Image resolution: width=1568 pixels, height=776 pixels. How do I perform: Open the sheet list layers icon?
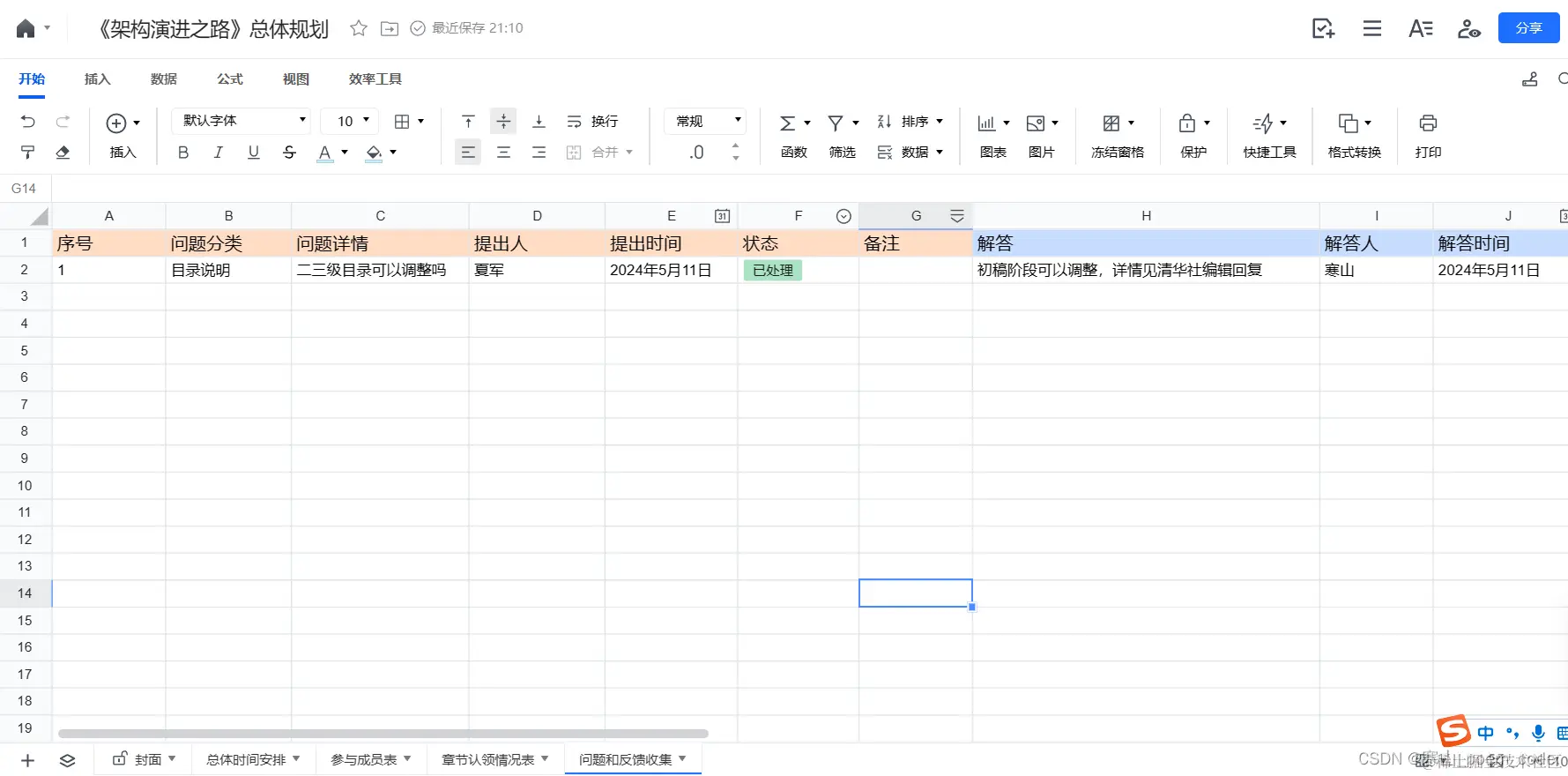67,760
